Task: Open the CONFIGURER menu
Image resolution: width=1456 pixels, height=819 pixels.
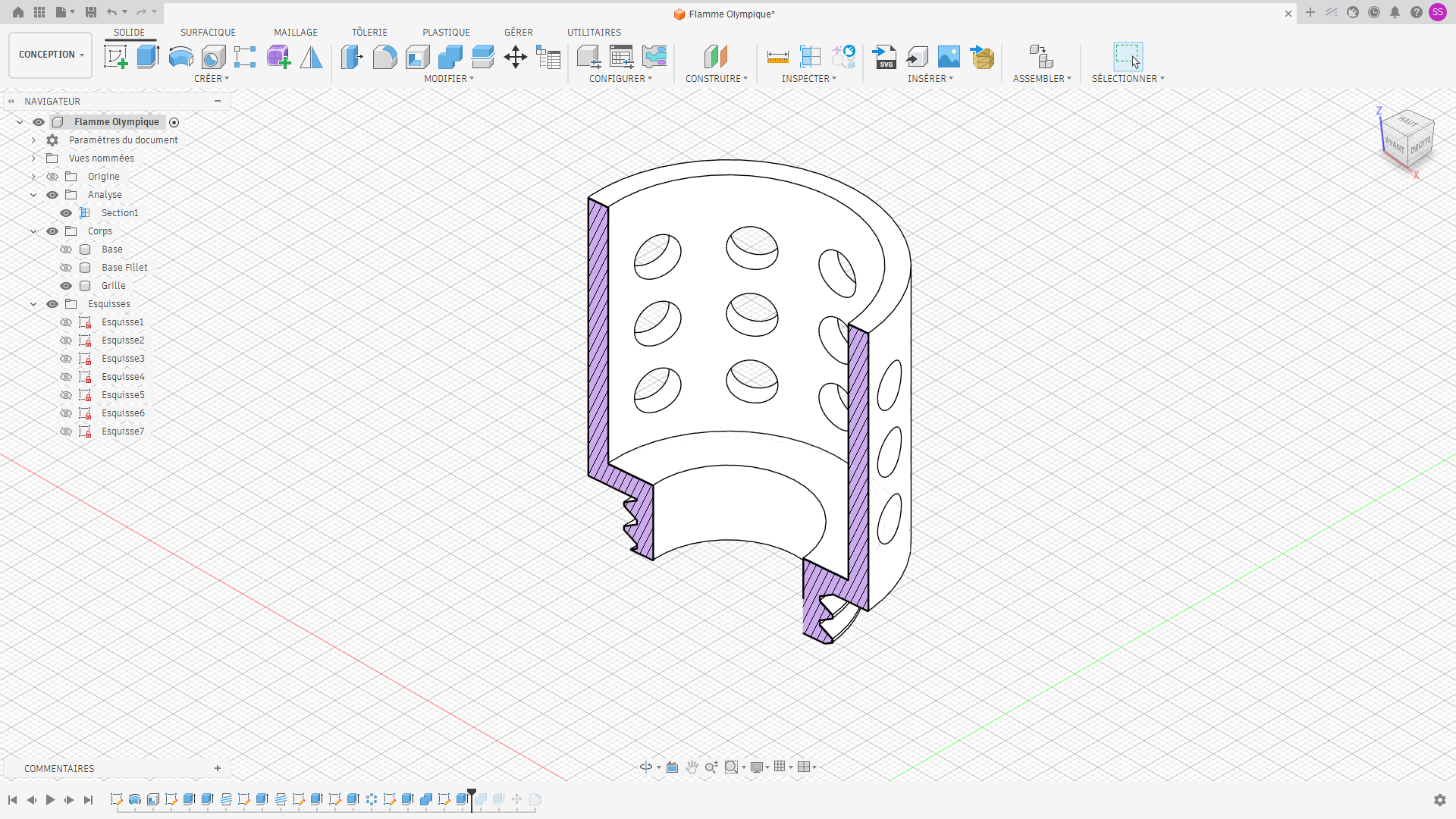Action: (621, 79)
